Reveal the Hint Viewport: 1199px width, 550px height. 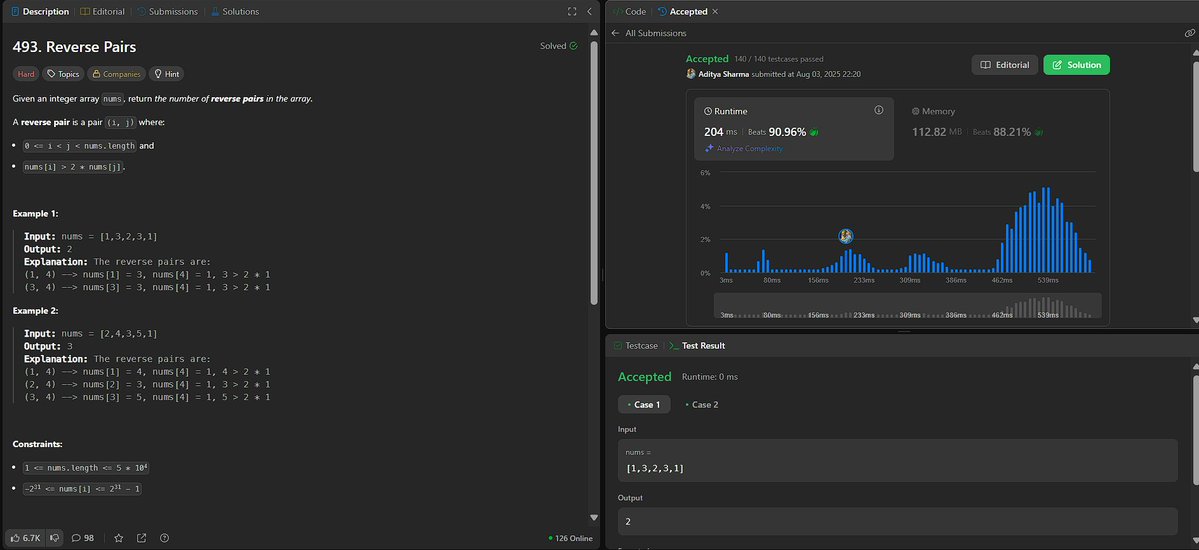[166, 74]
